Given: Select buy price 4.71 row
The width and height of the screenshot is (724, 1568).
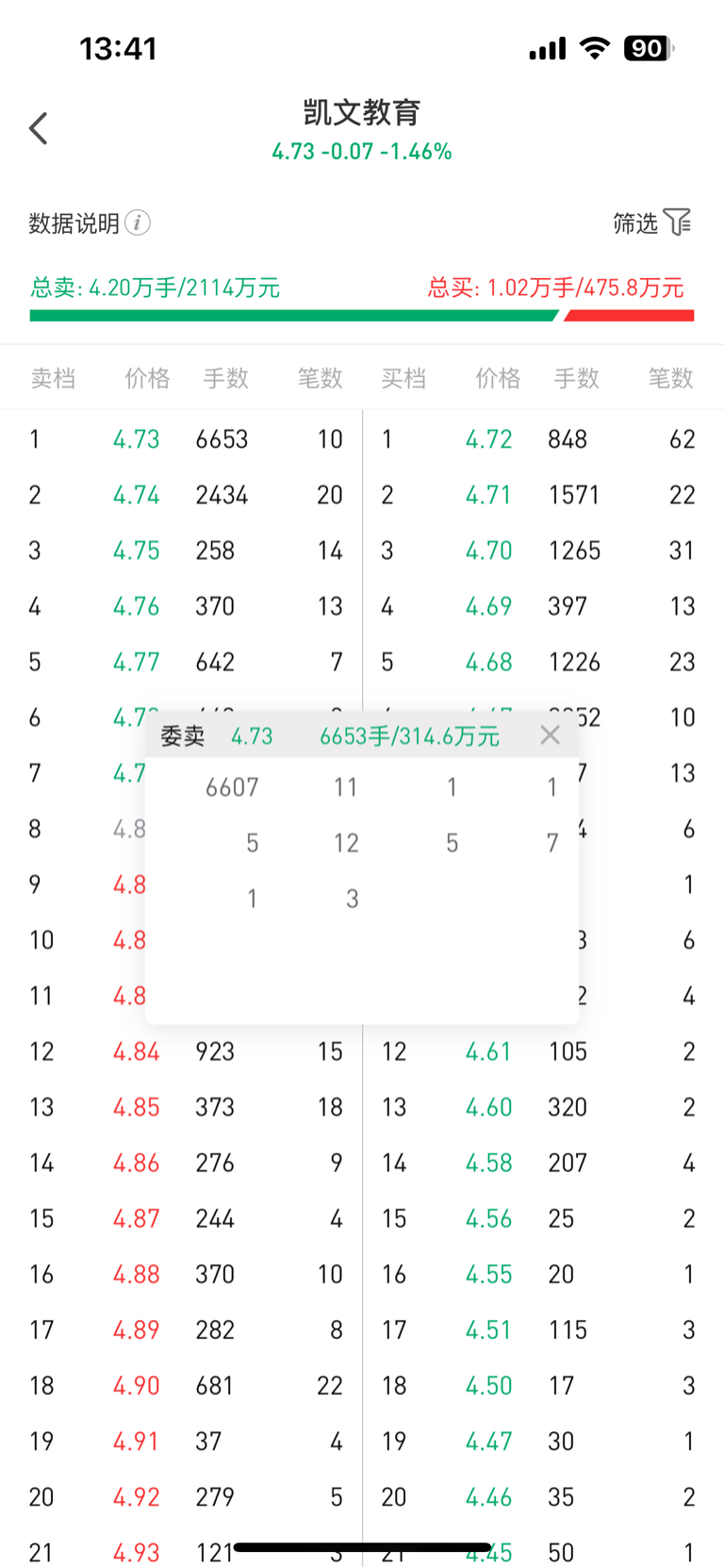Looking at the screenshot, I should click(x=543, y=495).
